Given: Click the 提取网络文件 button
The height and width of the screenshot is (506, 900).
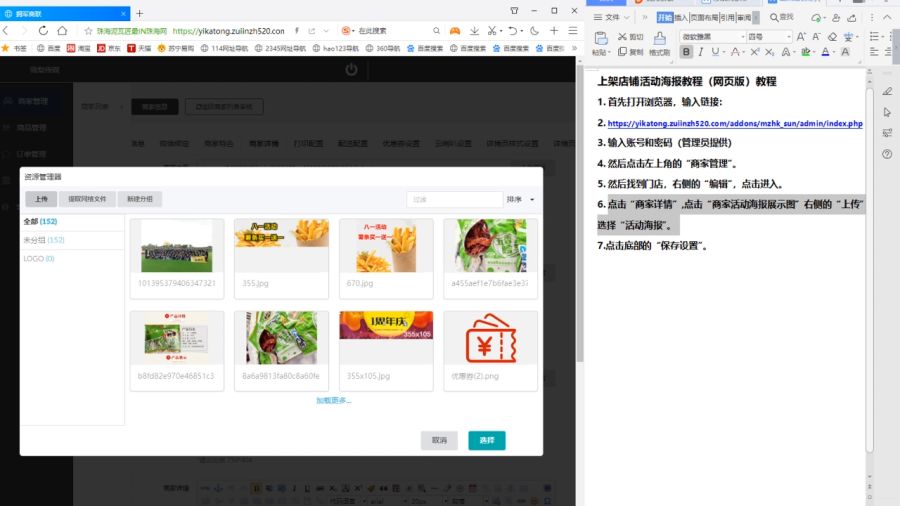Looking at the screenshot, I should tap(87, 199).
